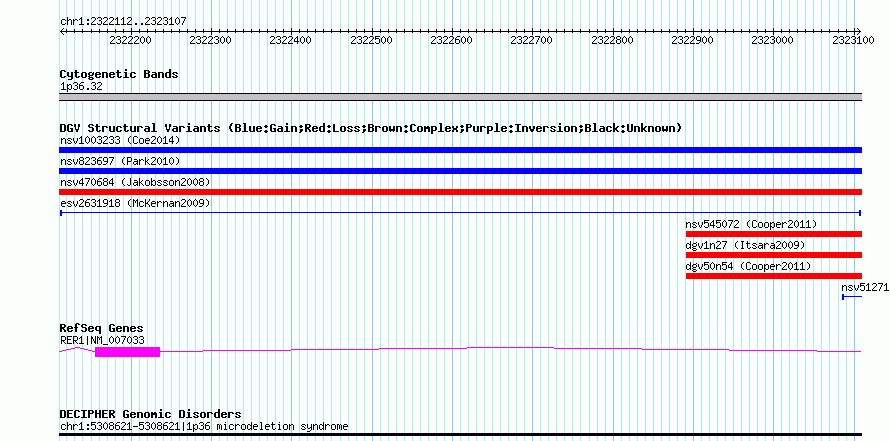Click the 1p36.32 cytogenetic band bar
Viewport: 890px width, 441px height.
point(460,97)
